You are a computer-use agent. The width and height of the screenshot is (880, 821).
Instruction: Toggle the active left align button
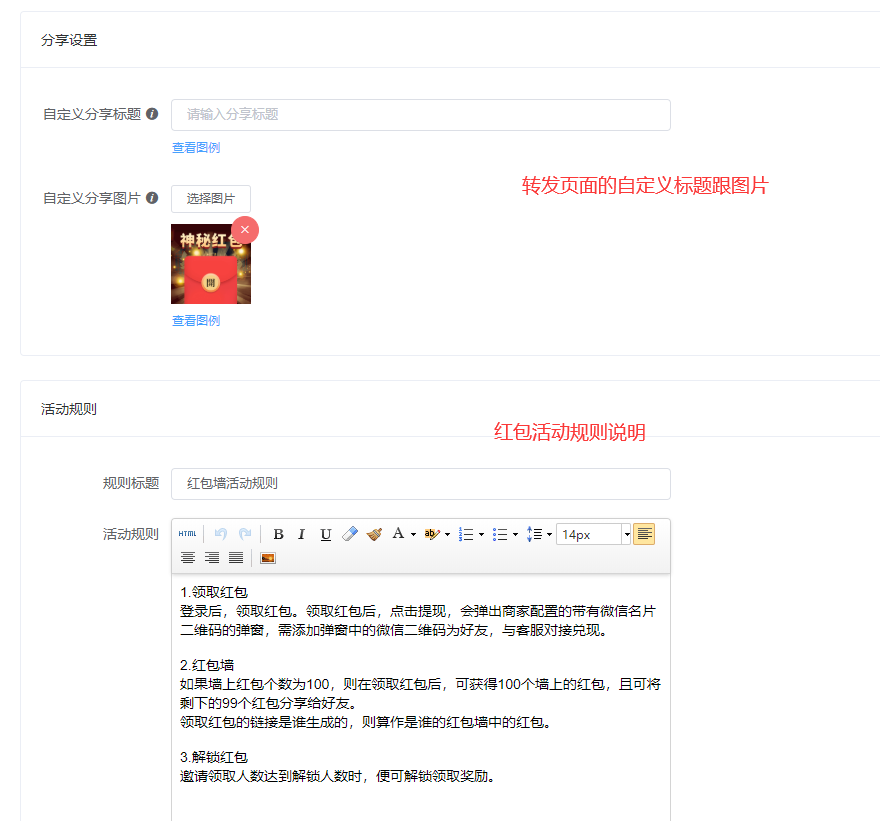pos(644,535)
